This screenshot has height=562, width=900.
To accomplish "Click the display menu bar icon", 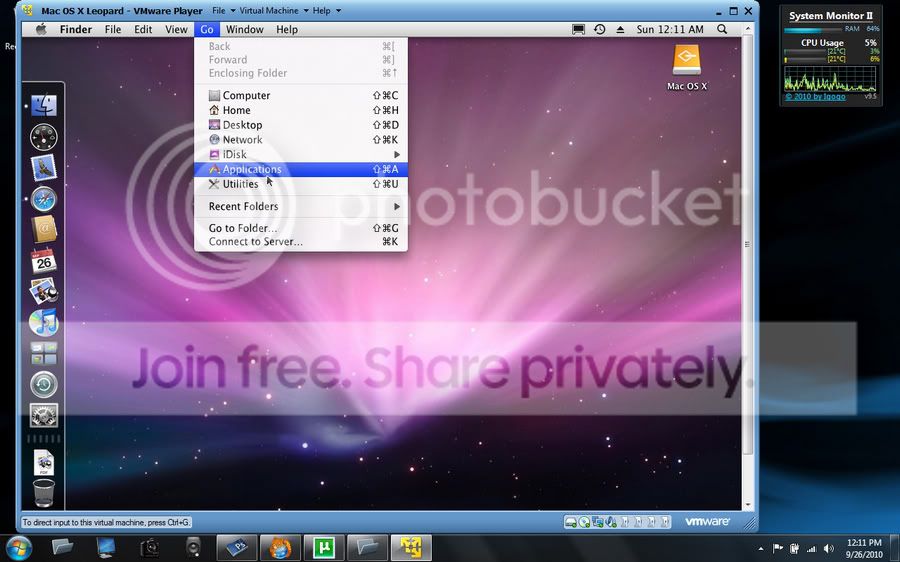I will pyautogui.click(x=579, y=29).
